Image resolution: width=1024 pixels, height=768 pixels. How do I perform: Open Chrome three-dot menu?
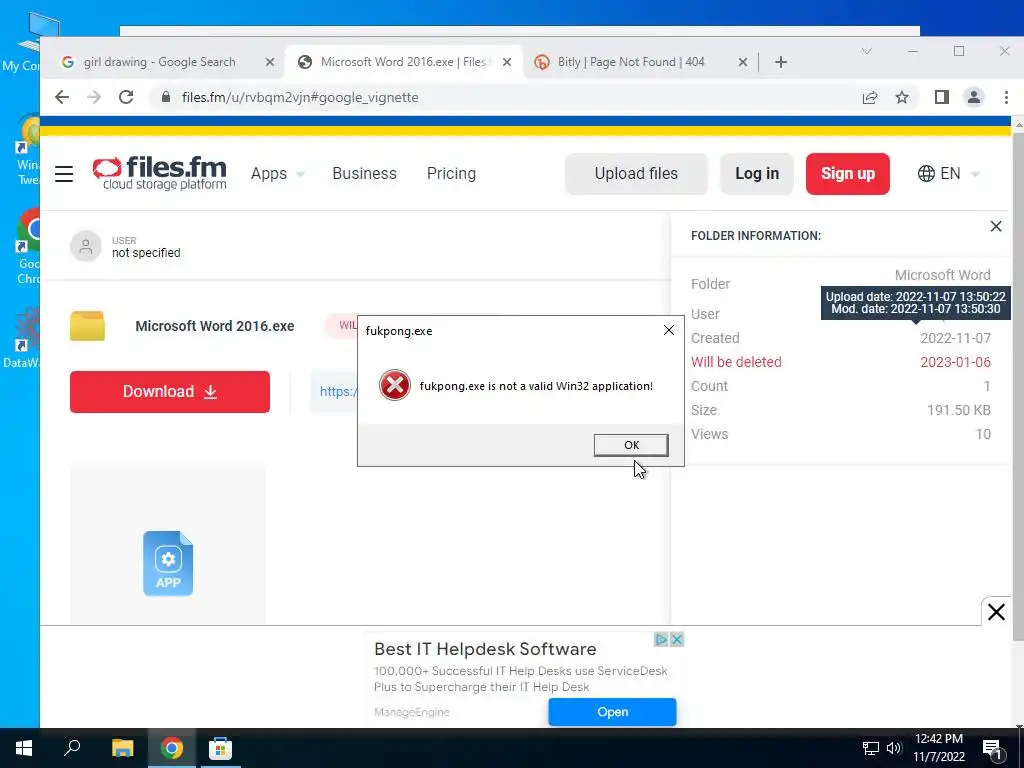pos(1006,97)
